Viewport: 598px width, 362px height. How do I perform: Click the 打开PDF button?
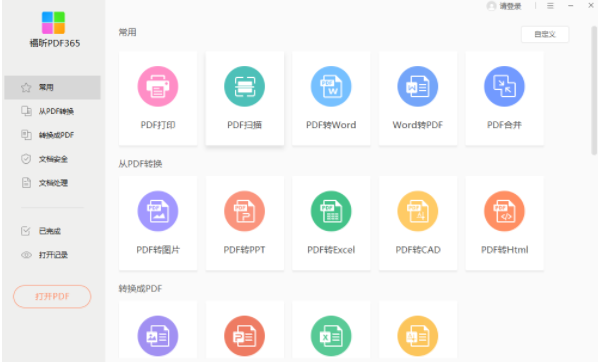(x=52, y=296)
